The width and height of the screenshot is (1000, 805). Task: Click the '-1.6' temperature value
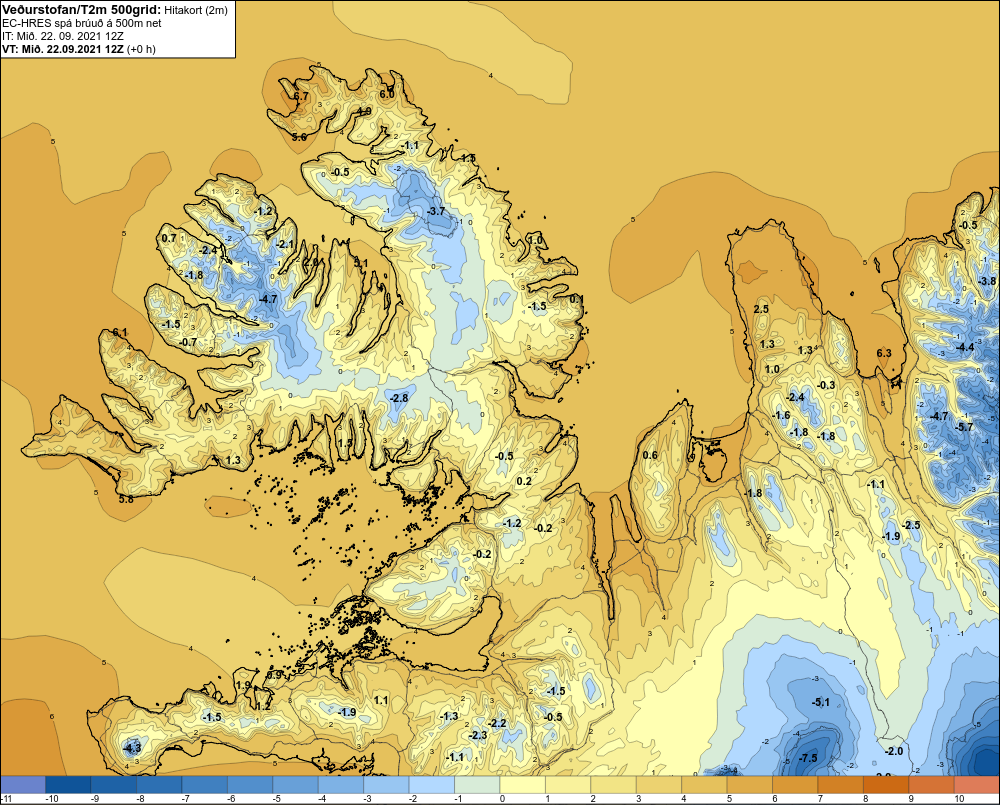[781, 415]
